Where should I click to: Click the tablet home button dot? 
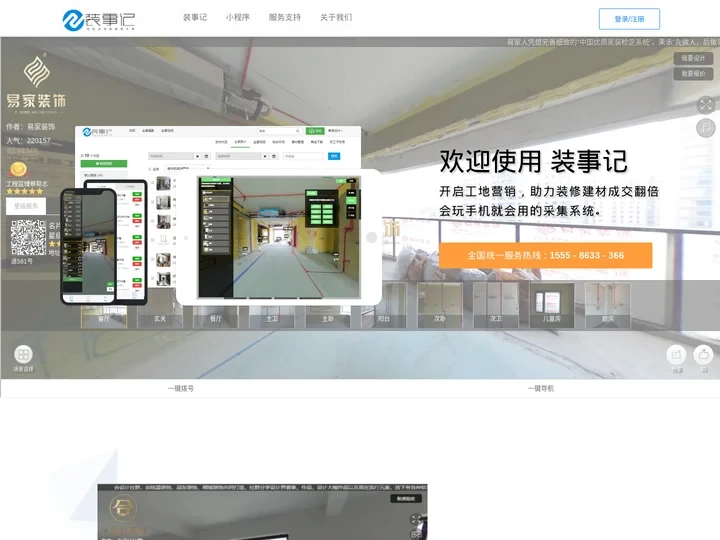point(371,237)
